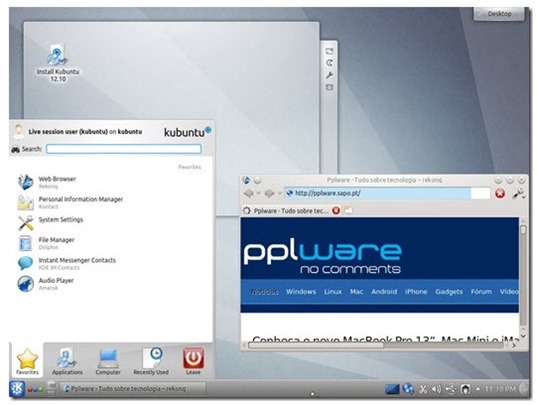Open Windows navigation link
The image size is (537, 405).
301,292
